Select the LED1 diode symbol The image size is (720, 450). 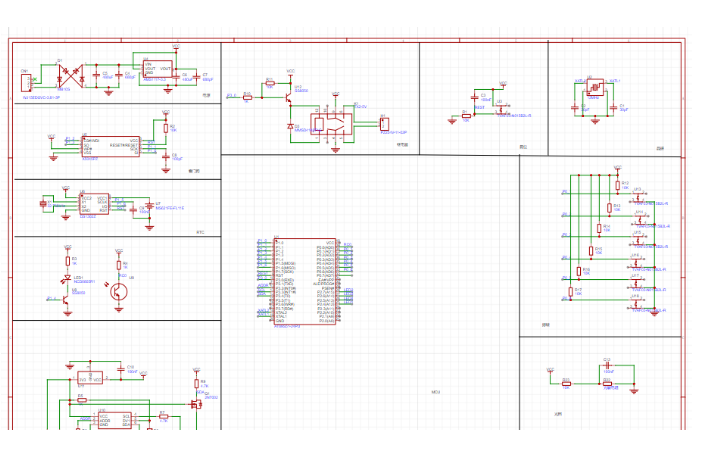click(68, 279)
